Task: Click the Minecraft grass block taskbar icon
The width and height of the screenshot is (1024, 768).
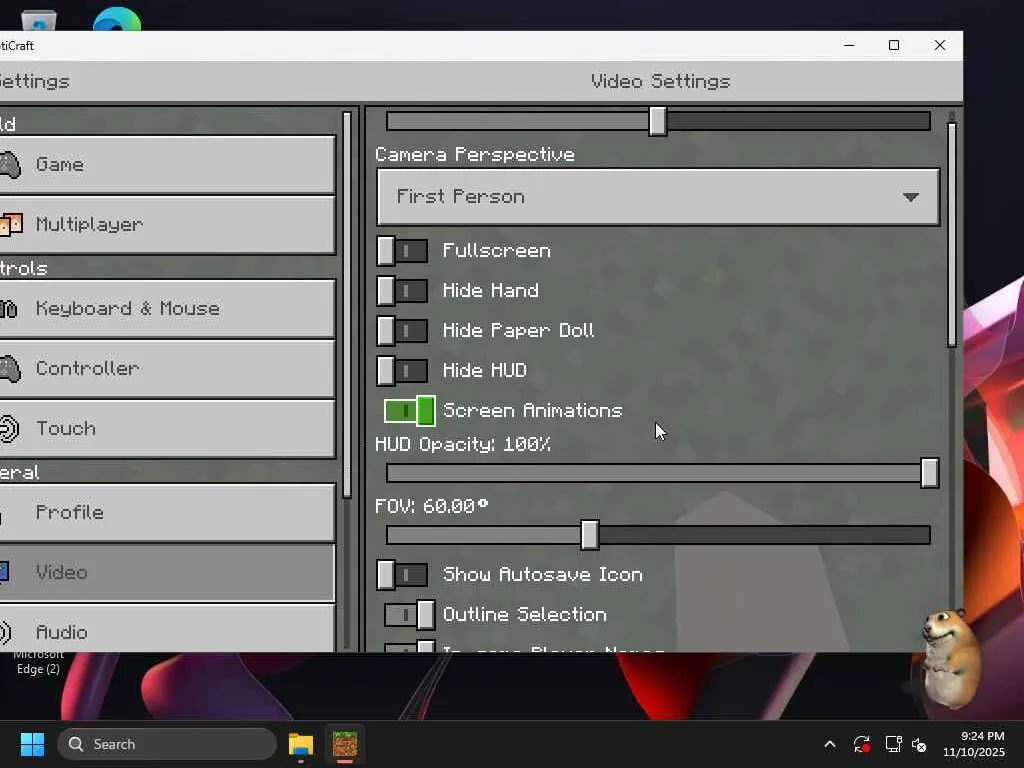Action: click(x=345, y=744)
